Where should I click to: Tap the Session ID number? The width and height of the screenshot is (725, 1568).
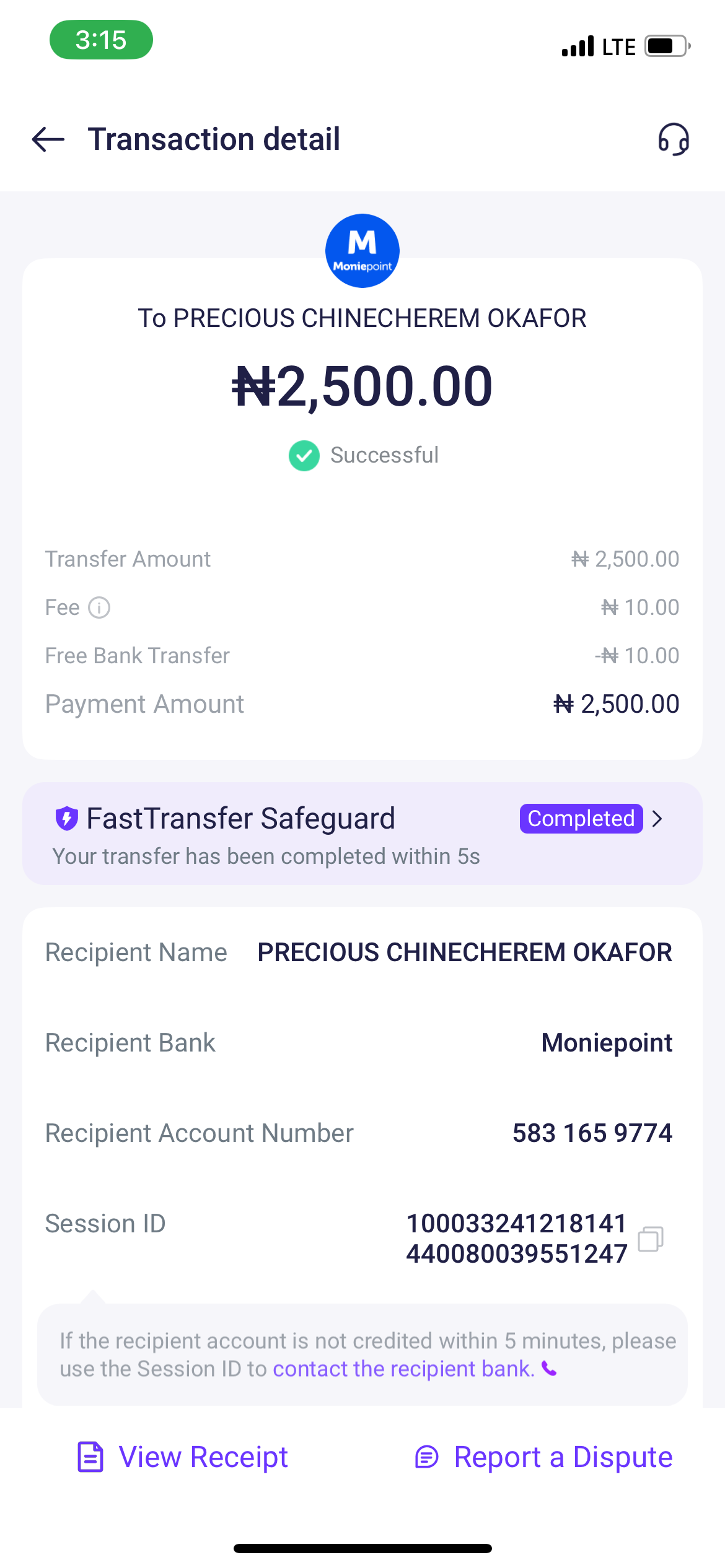[516, 1239]
